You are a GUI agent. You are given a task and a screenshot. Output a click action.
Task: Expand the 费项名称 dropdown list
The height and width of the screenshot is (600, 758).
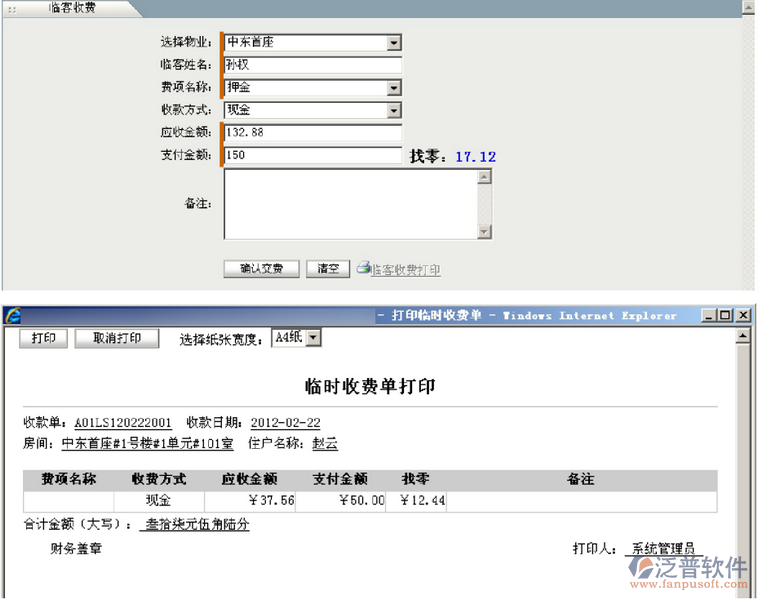pyautogui.click(x=393, y=88)
